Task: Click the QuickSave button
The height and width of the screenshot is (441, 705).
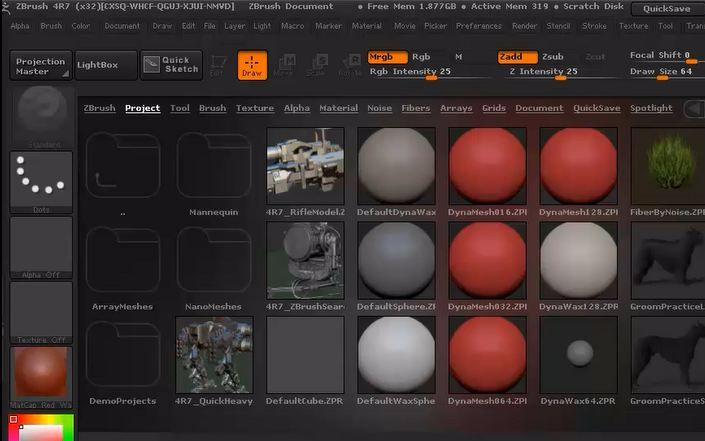Action: 667,9
